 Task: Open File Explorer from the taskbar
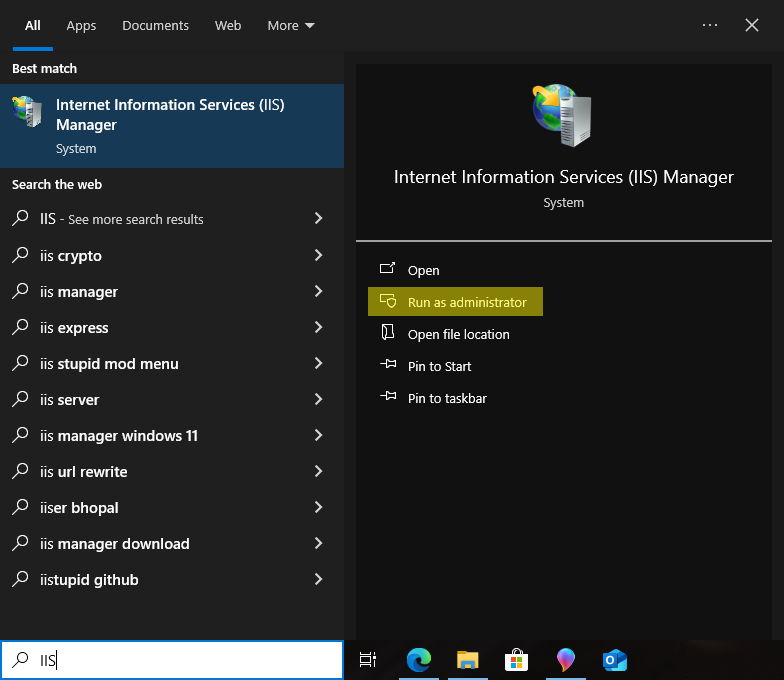click(468, 660)
